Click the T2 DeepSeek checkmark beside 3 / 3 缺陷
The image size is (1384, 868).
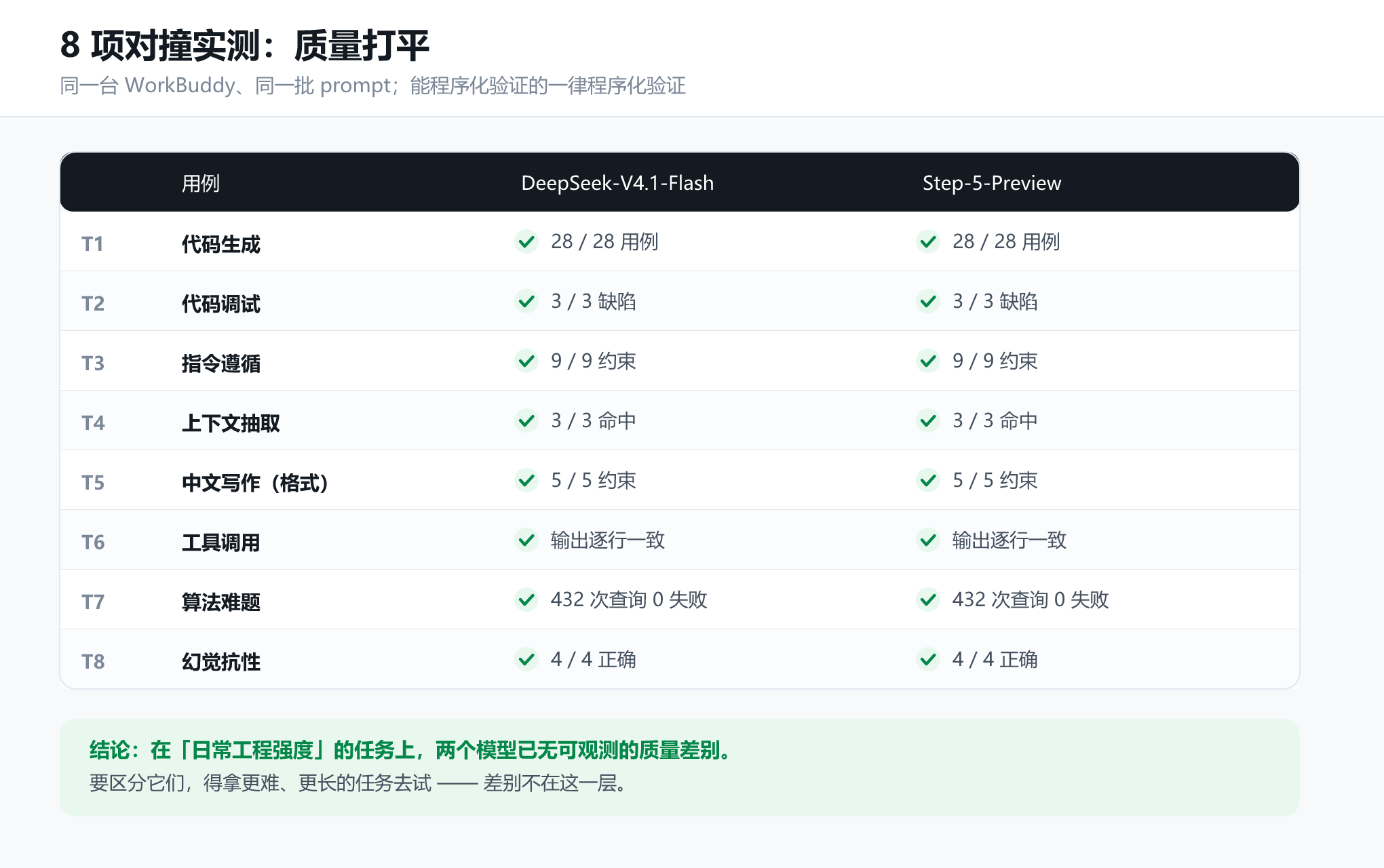pyautogui.click(x=526, y=301)
